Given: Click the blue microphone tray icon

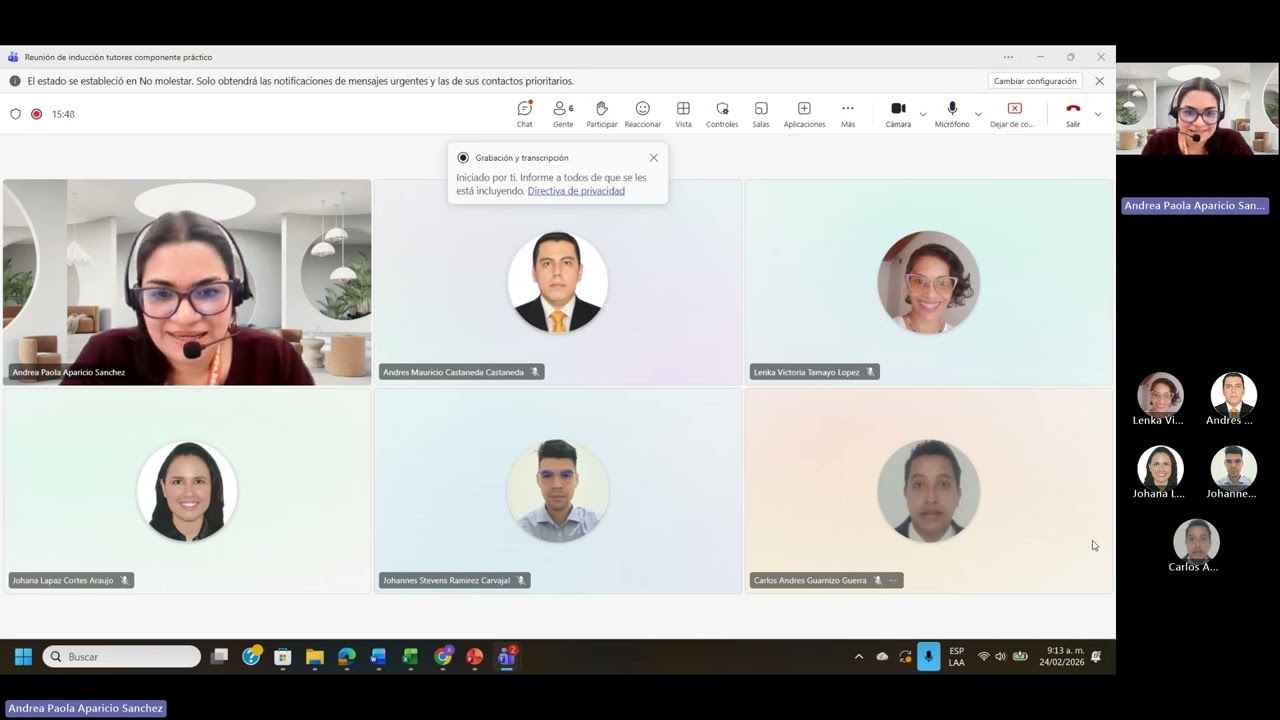Looking at the screenshot, I should [929, 657].
